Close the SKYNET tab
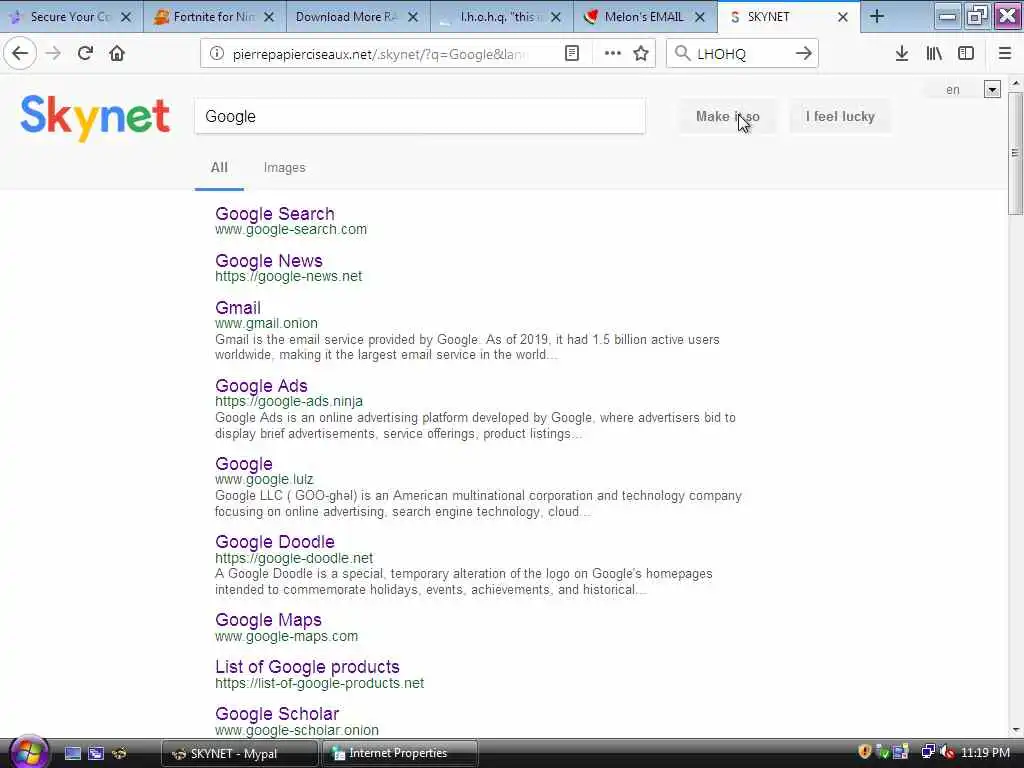 tap(842, 18)
